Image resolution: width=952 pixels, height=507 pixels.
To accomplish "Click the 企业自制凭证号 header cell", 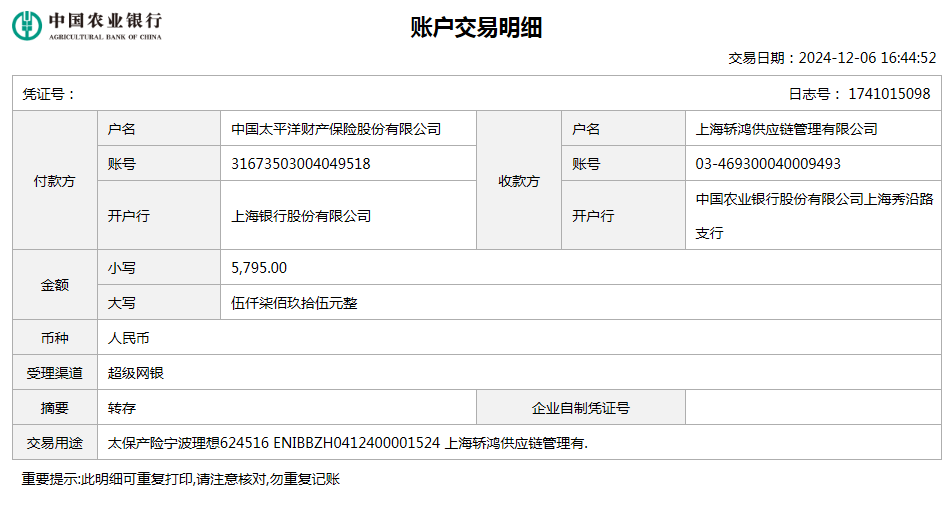I will (x=580, y=408).
